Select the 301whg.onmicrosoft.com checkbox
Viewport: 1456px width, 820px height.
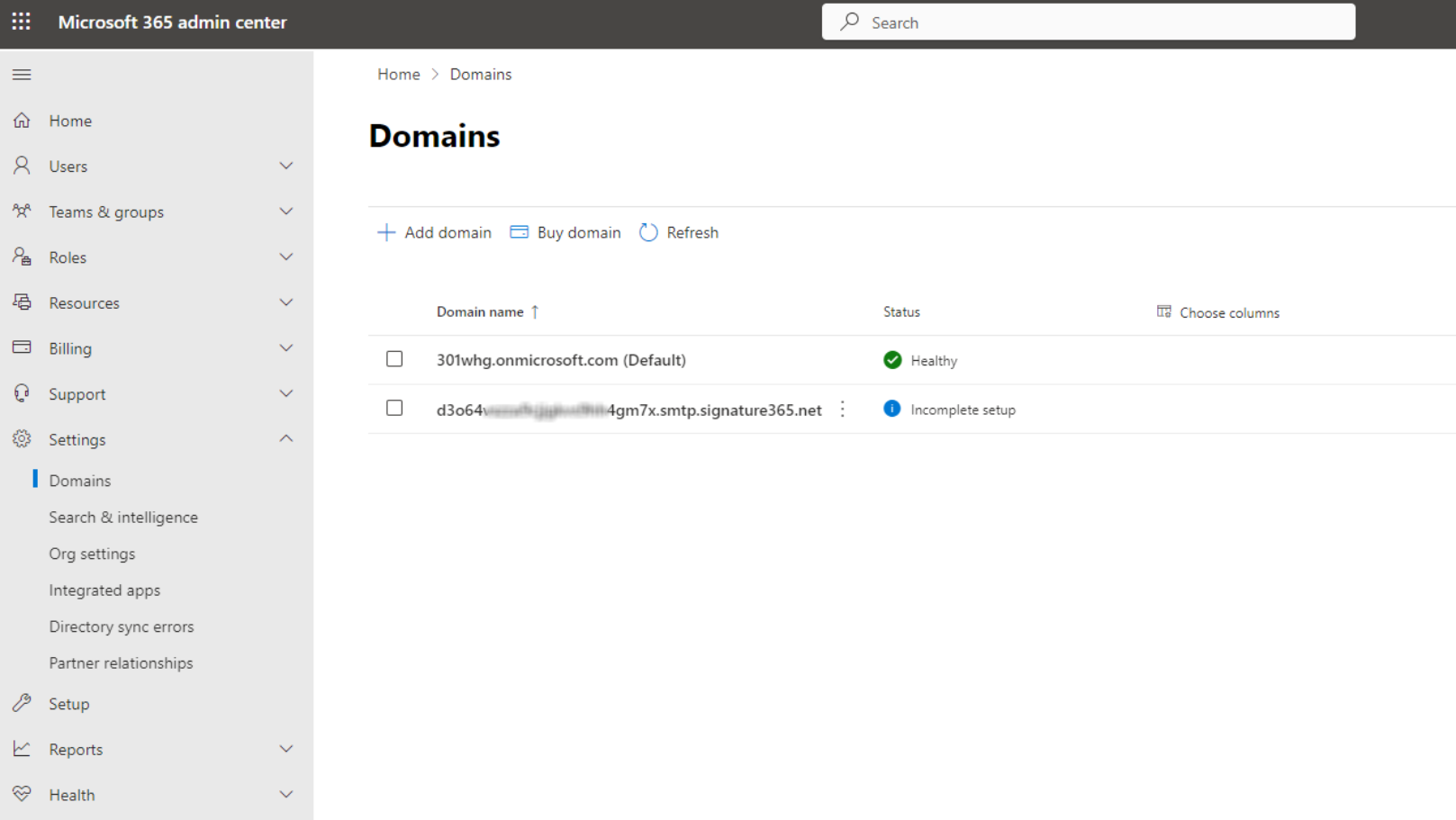pos(394,359)
